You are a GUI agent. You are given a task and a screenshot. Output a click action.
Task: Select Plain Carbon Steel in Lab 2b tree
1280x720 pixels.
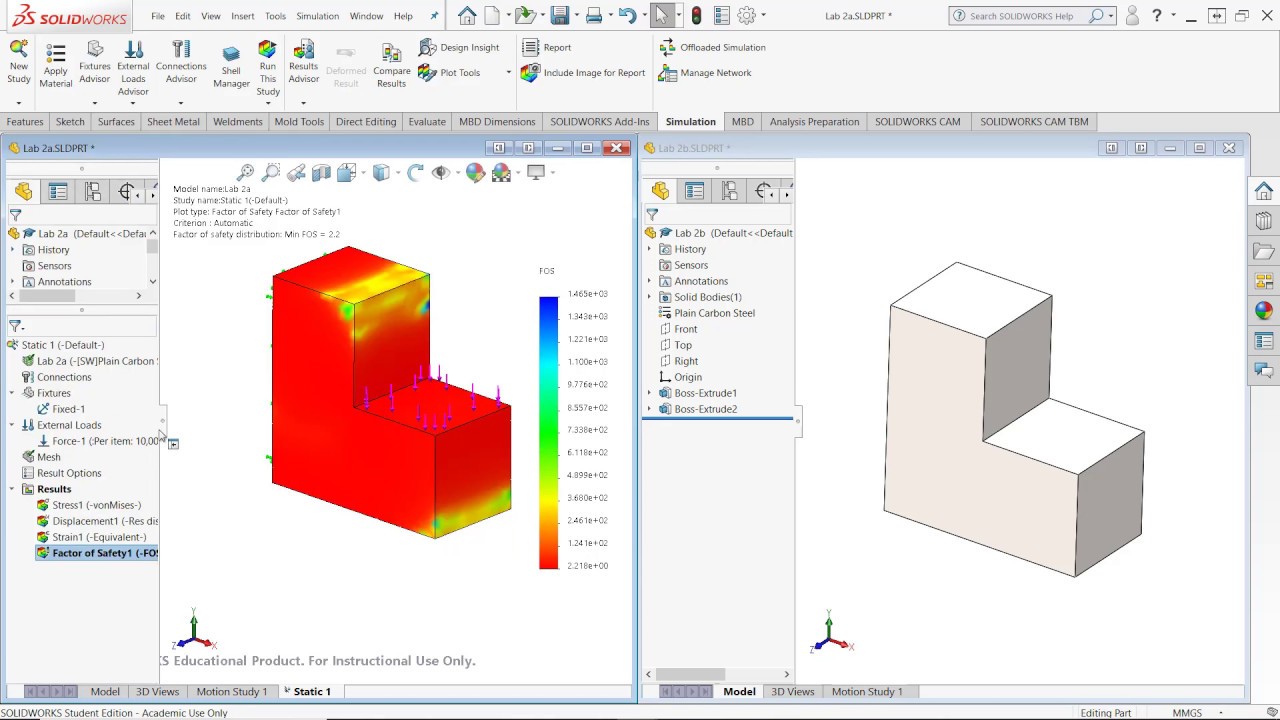(x=707, y=313)
